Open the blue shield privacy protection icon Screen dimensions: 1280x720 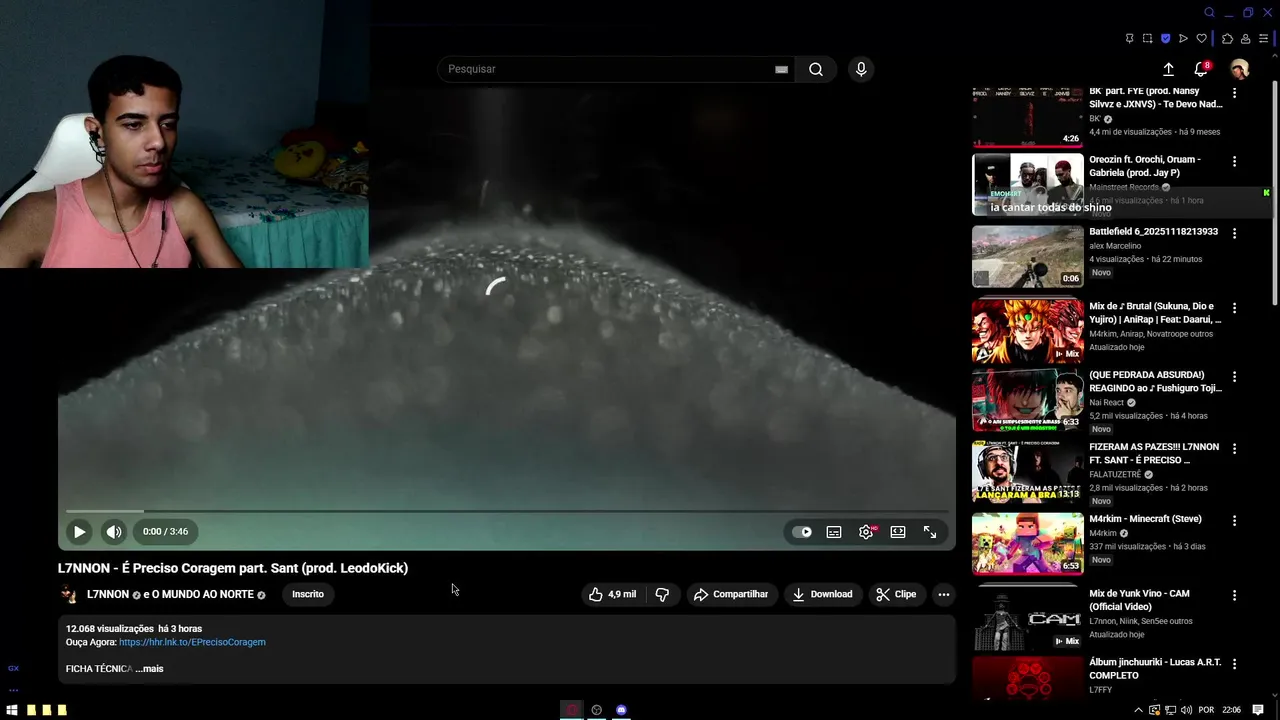1165,39
